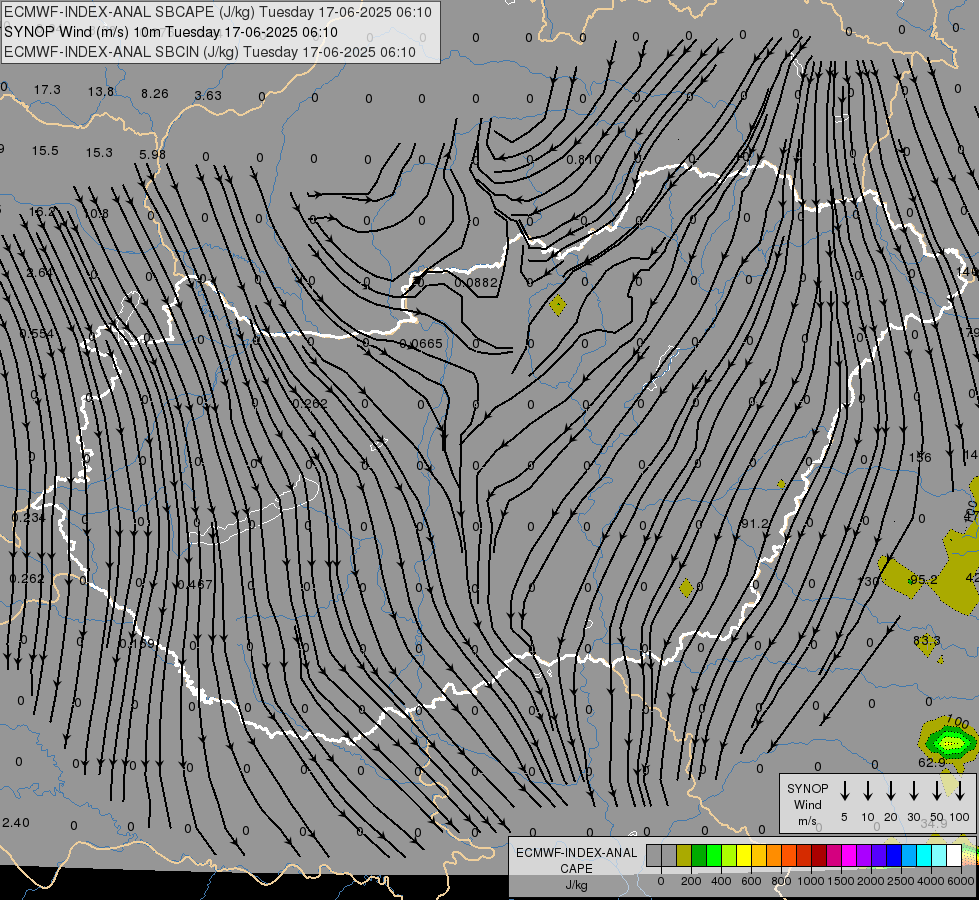The width and height of the screenshot is (979, 900).
Task: Select the olive CAPE legend swatch
Action: [x=684, y=855]
